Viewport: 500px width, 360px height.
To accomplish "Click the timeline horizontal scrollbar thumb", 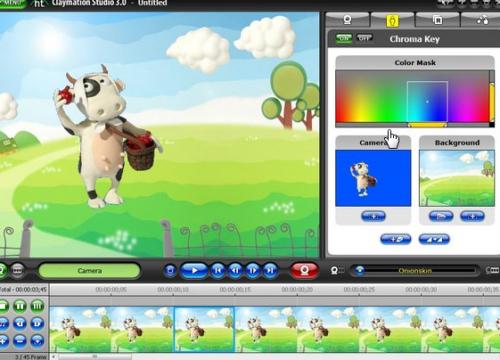I will [x=95, y=357].
